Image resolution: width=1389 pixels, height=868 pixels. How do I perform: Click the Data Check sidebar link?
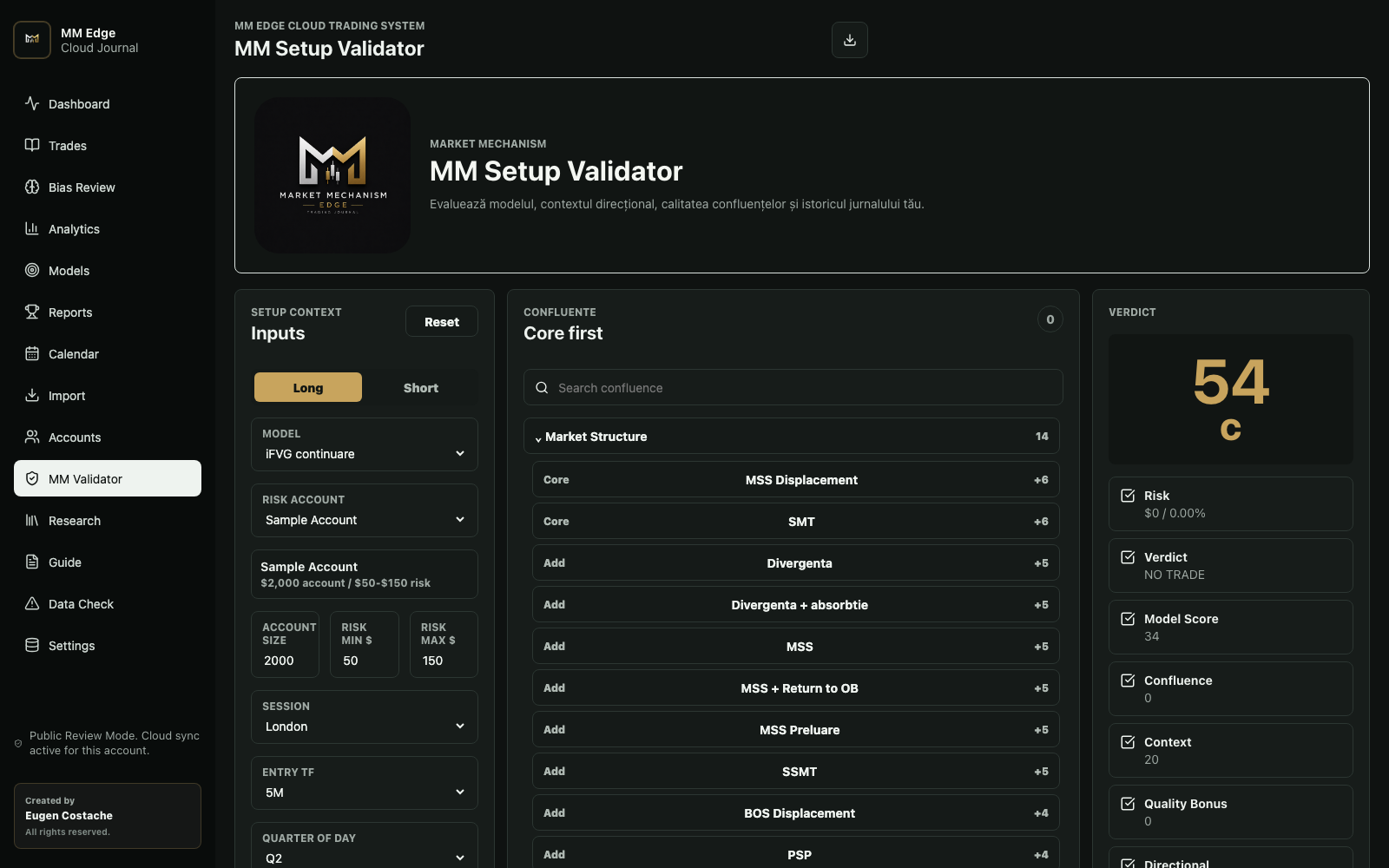(108, 603)
